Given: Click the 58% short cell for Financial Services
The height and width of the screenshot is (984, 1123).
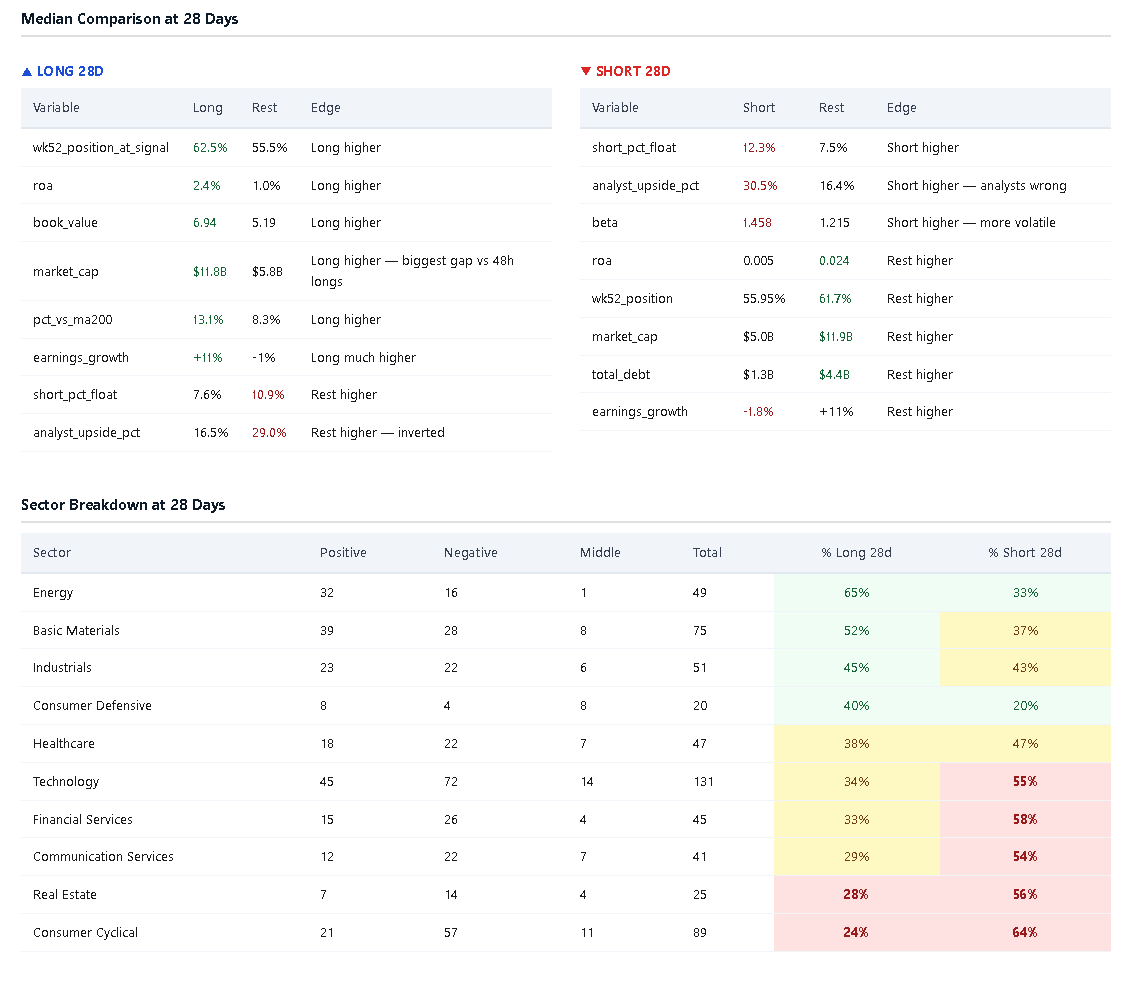Looking at the screenshot, I should (x=1025, y=820).
